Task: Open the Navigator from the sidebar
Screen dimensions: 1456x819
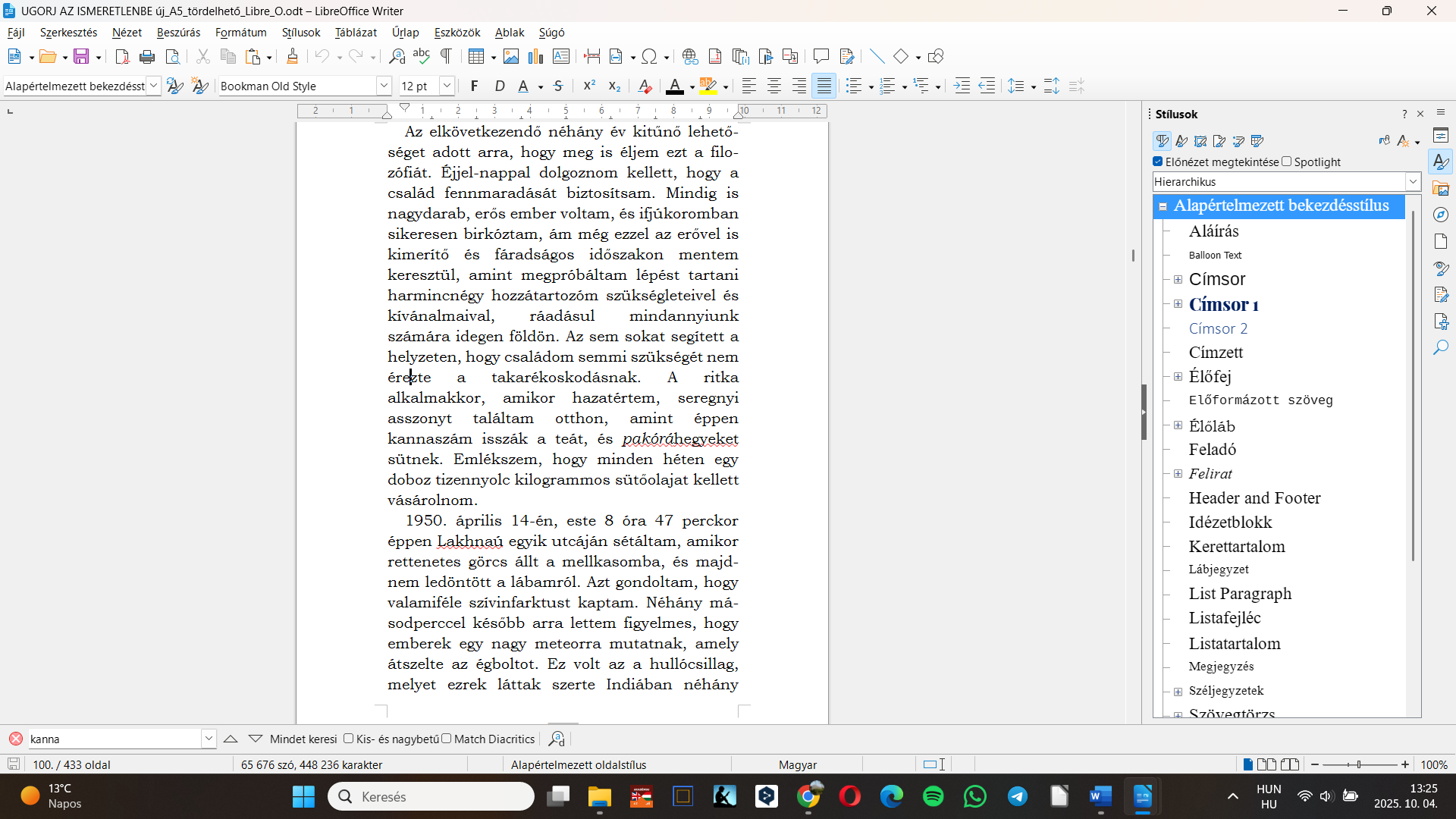Action: click(x=1441, y=215)
